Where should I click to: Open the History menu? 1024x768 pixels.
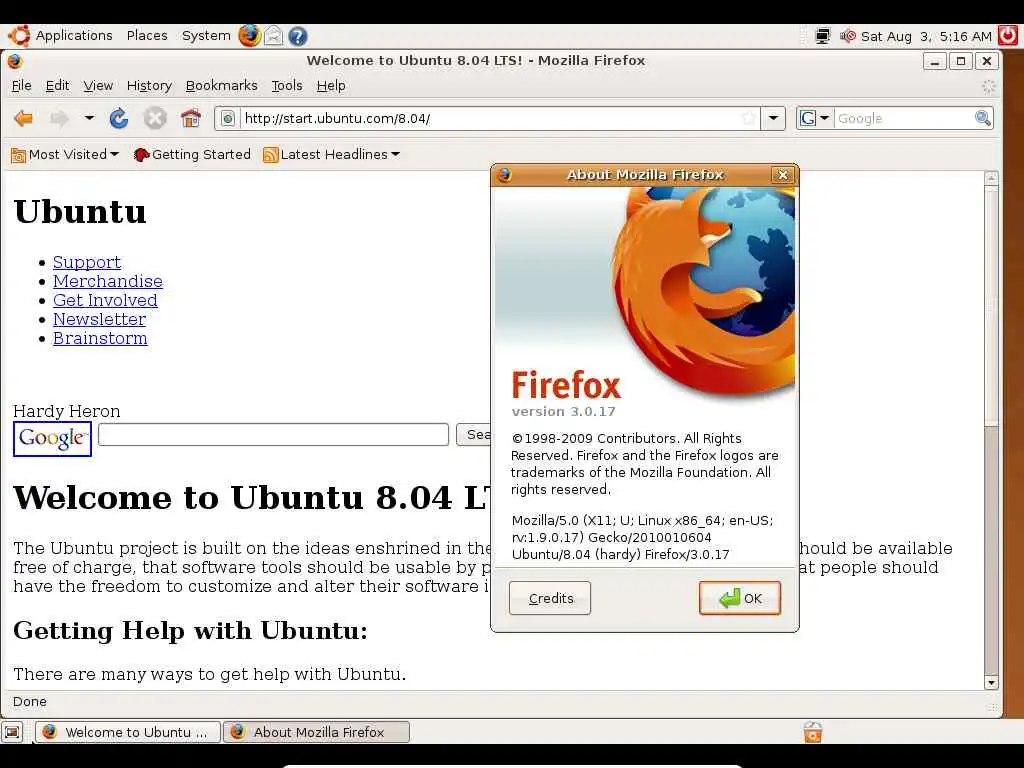tap(149, 86)
